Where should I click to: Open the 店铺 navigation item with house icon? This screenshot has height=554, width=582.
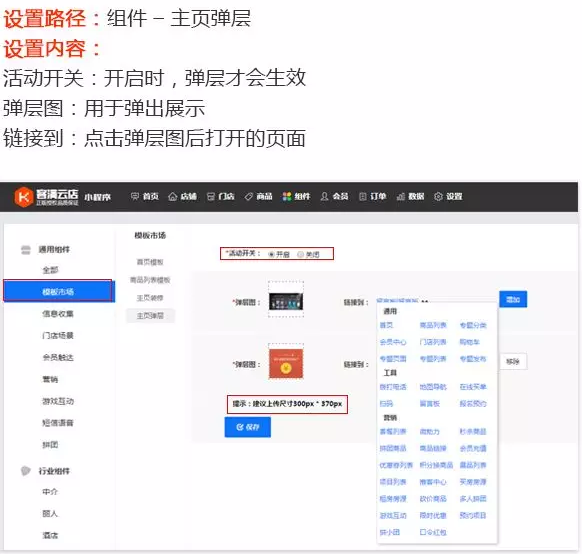tap(183, 196)
